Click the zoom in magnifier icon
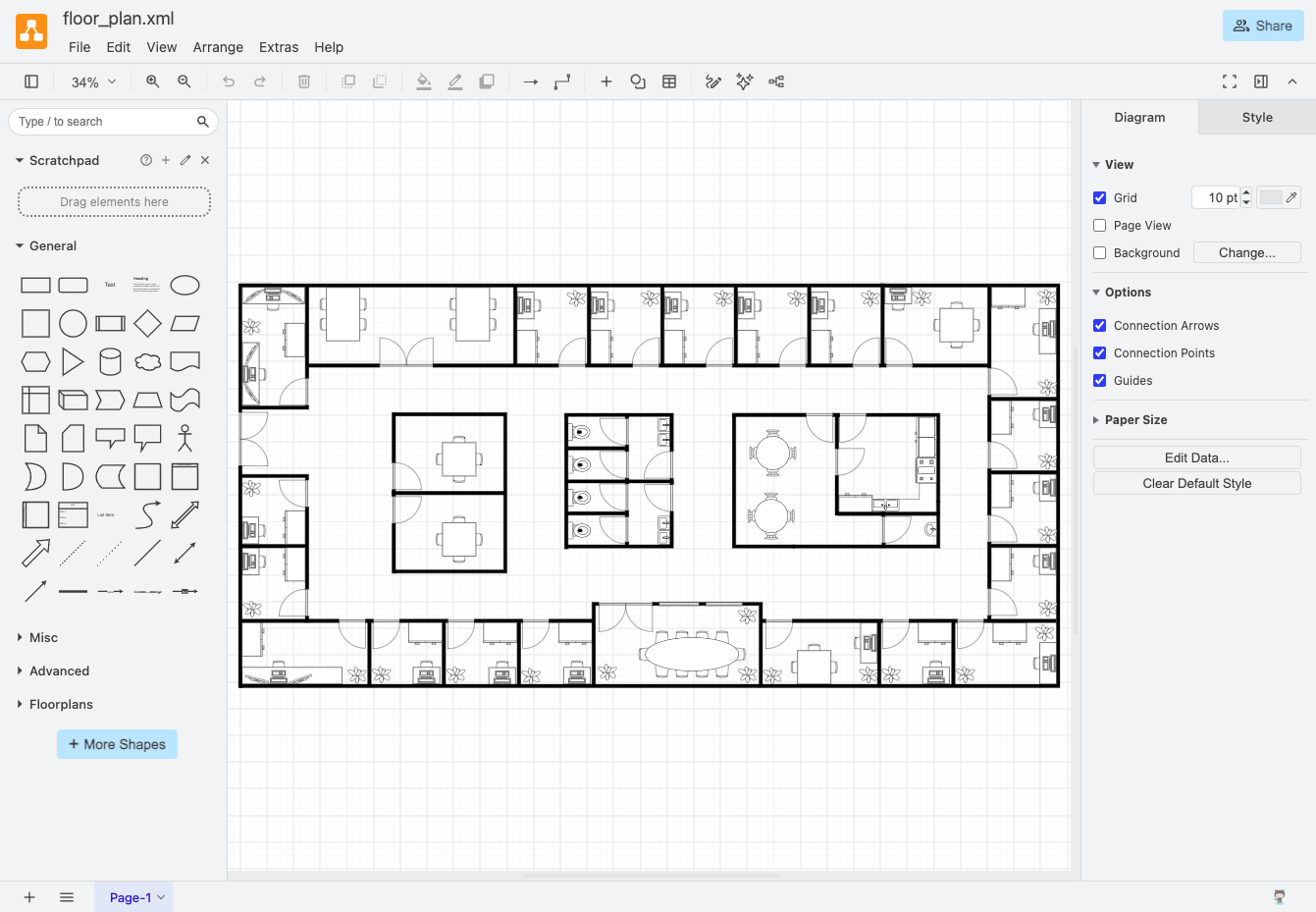The image size is (1316, 912). pyautogui.click(x=153, y=81)
